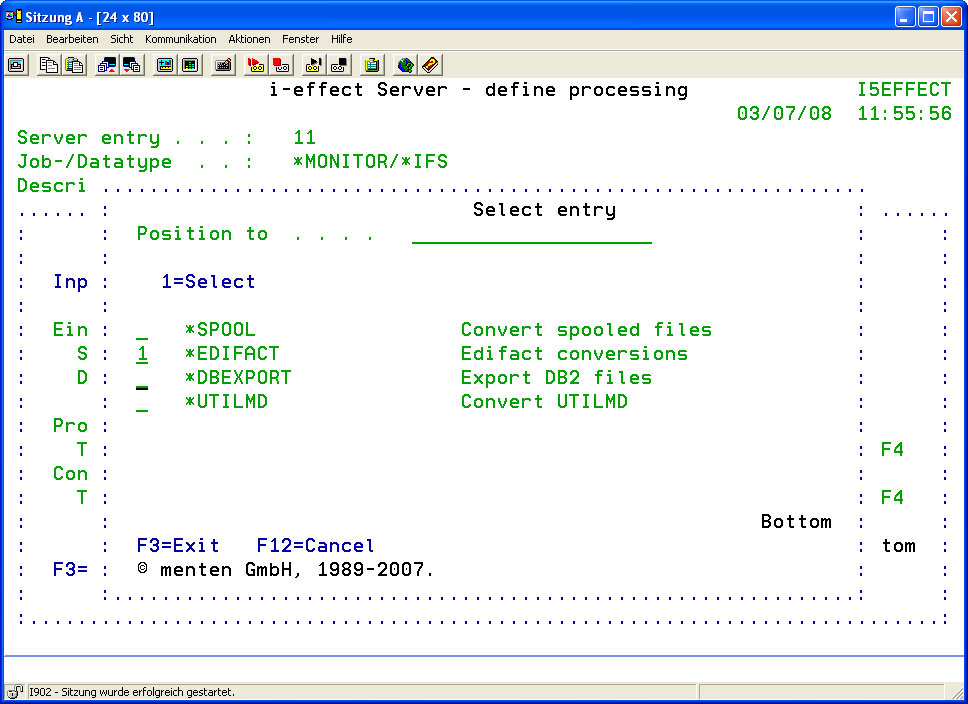This screenshot has height=704, width=968.
Task: Click the red record macro icon
Action: tap(256, 65)
